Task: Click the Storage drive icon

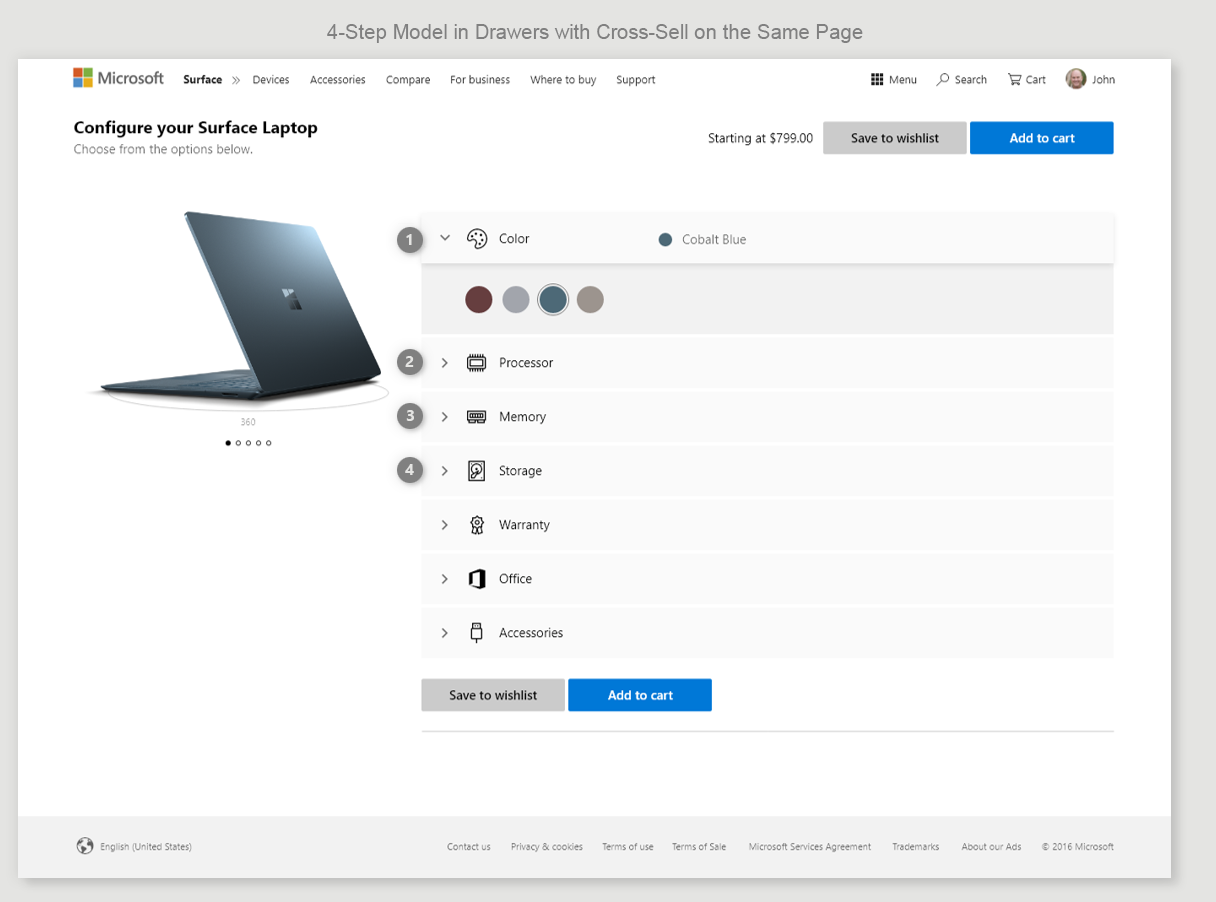Action: point(477,471)
